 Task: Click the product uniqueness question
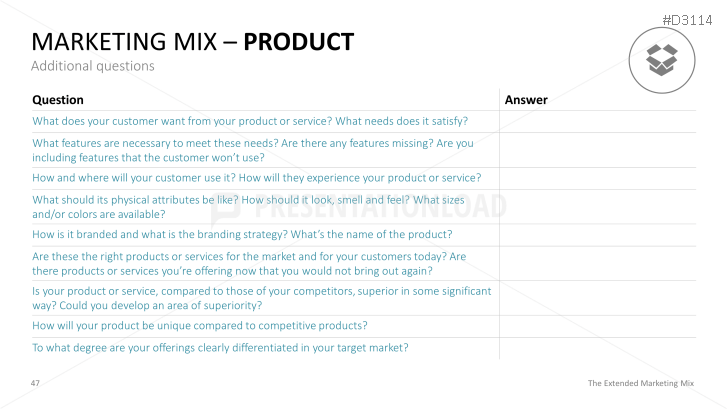click(200, 325)
